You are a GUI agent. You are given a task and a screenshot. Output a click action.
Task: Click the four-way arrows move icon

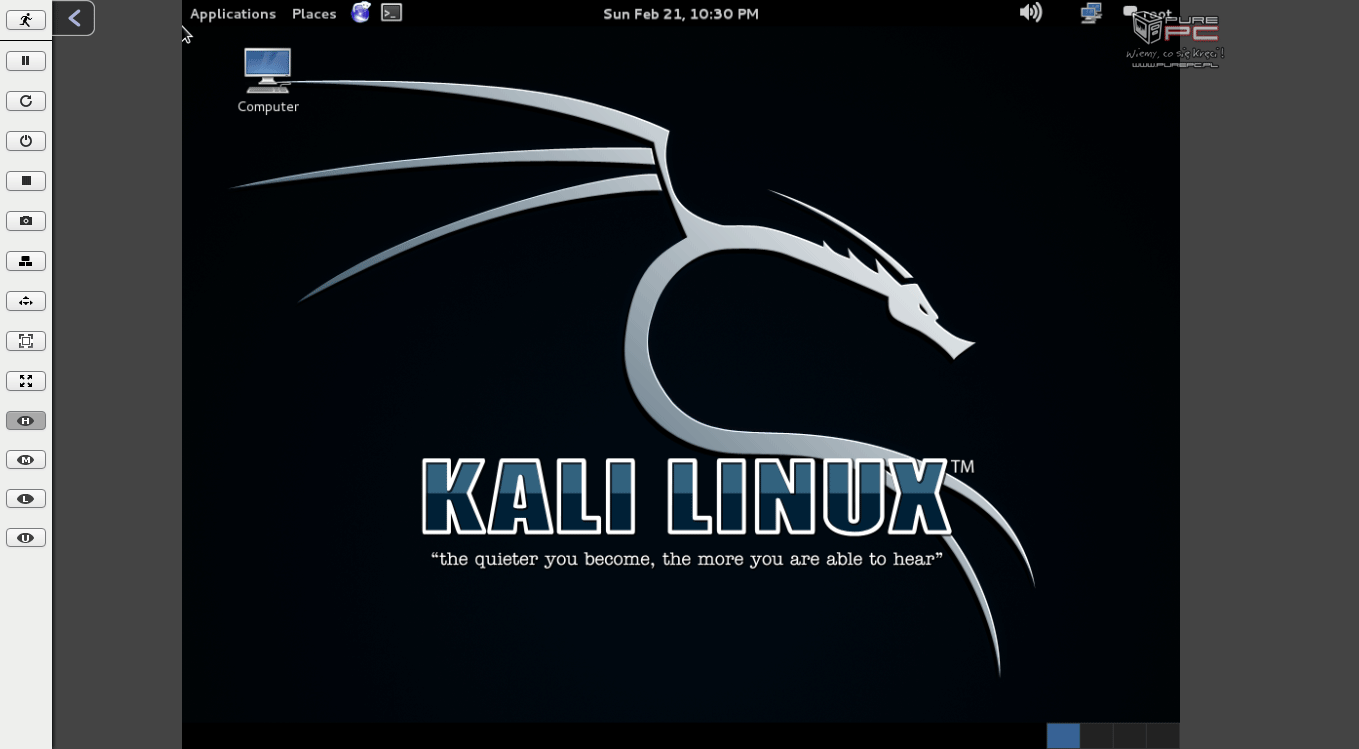point(26,300)
